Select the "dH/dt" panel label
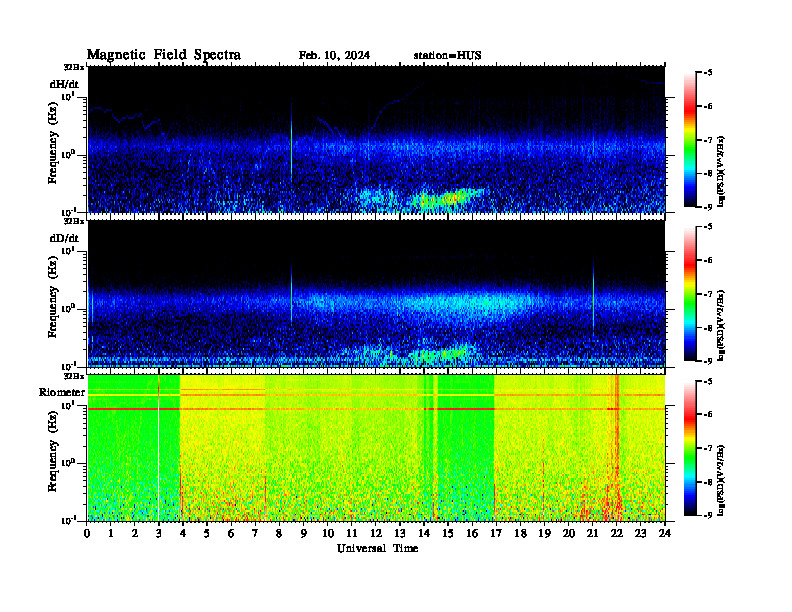This screenshot has width=792, height=612. (64, 84)
